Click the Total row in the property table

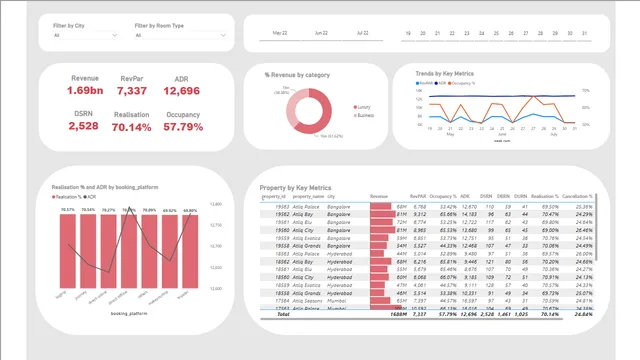(427, 314)
